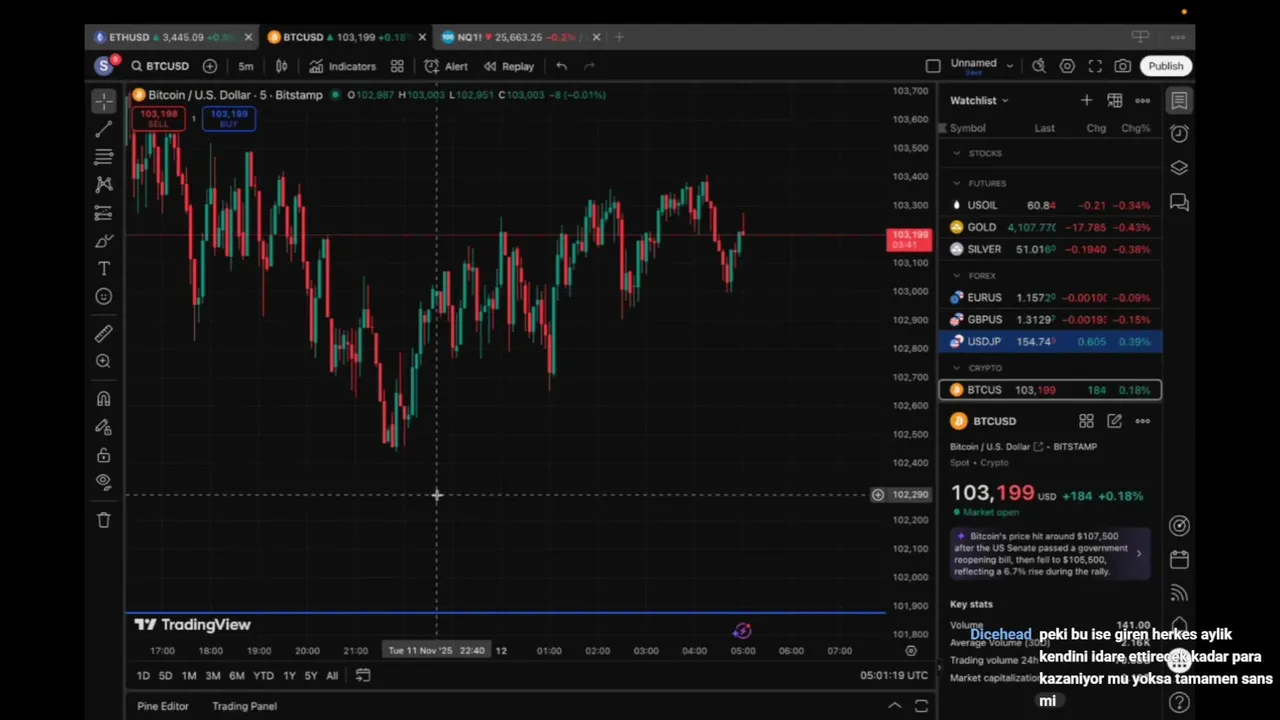Image resolution: width=1280 pixels, height=720 pixels.
Task: Select the SILVER watchlist row
Action: pyautogui.click(x=1050, y=249)
